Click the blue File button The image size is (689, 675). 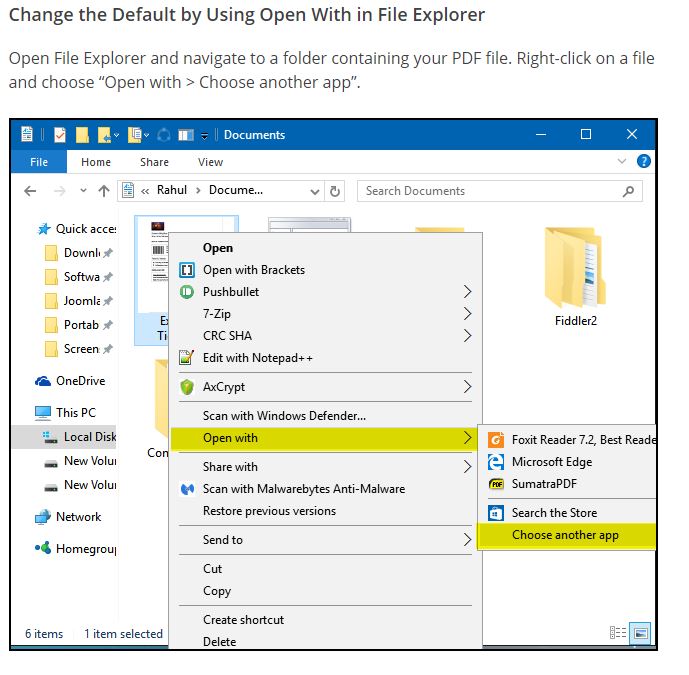pyautogui.click(x=39, y=162)
